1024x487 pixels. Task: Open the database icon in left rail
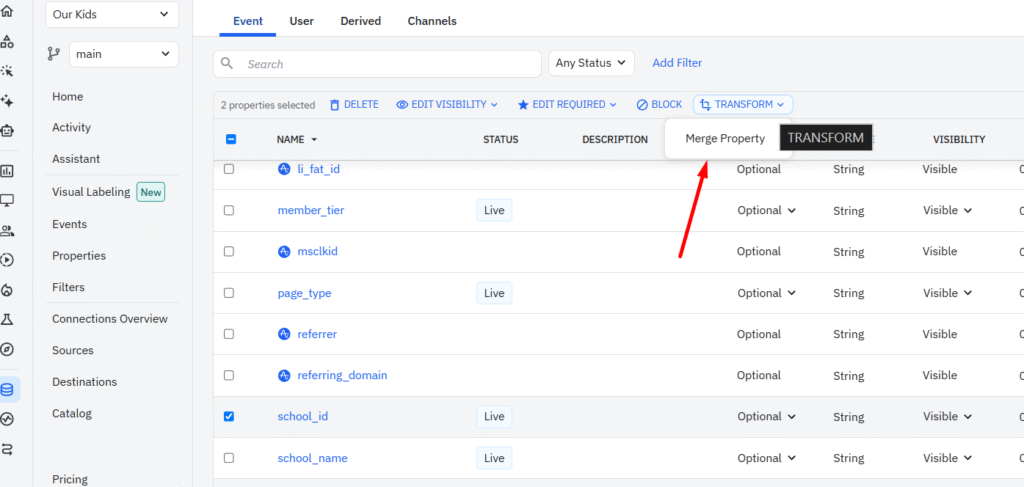tap(8, 389)
